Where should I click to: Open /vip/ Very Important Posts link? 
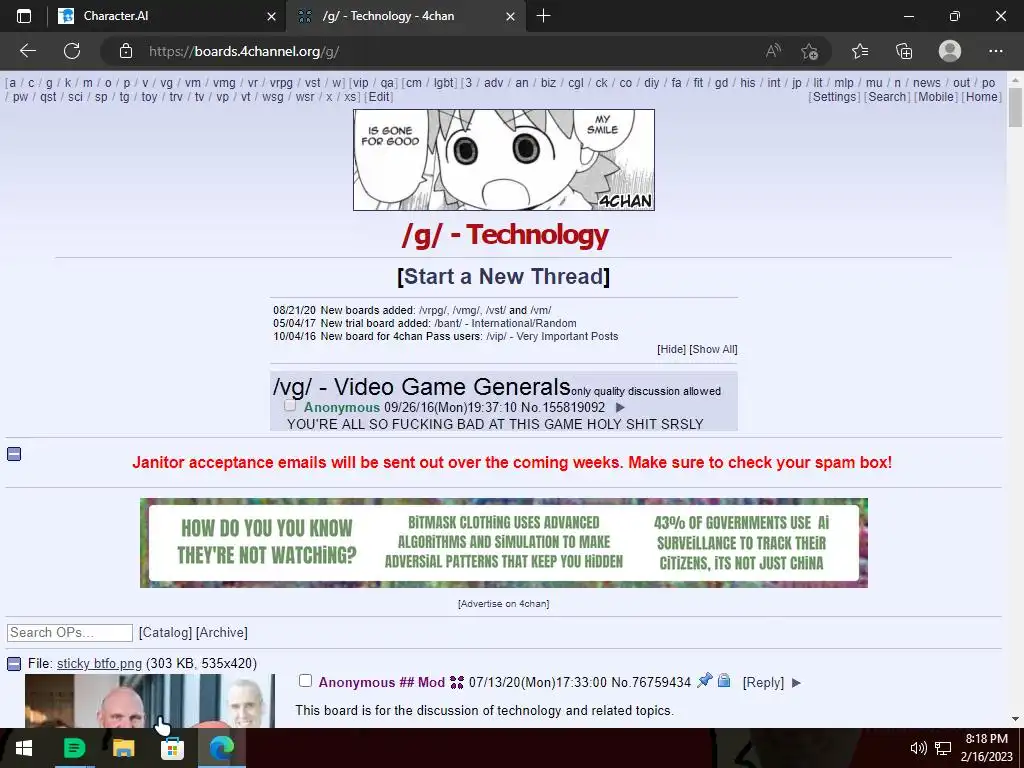(x=552, y=336)
